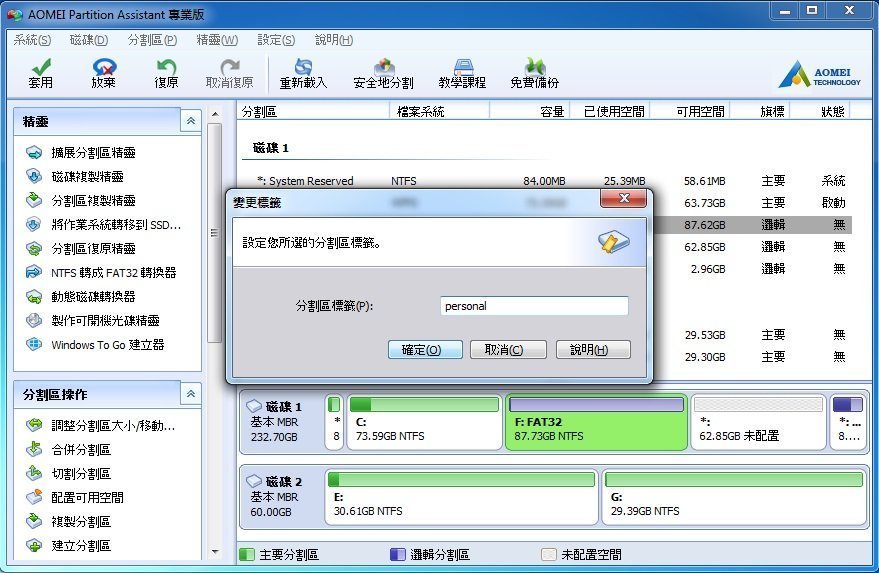Open the 動態磁碟轉換器 tool
The height and width of the screenshot is (573, 879).
point(93,297)
